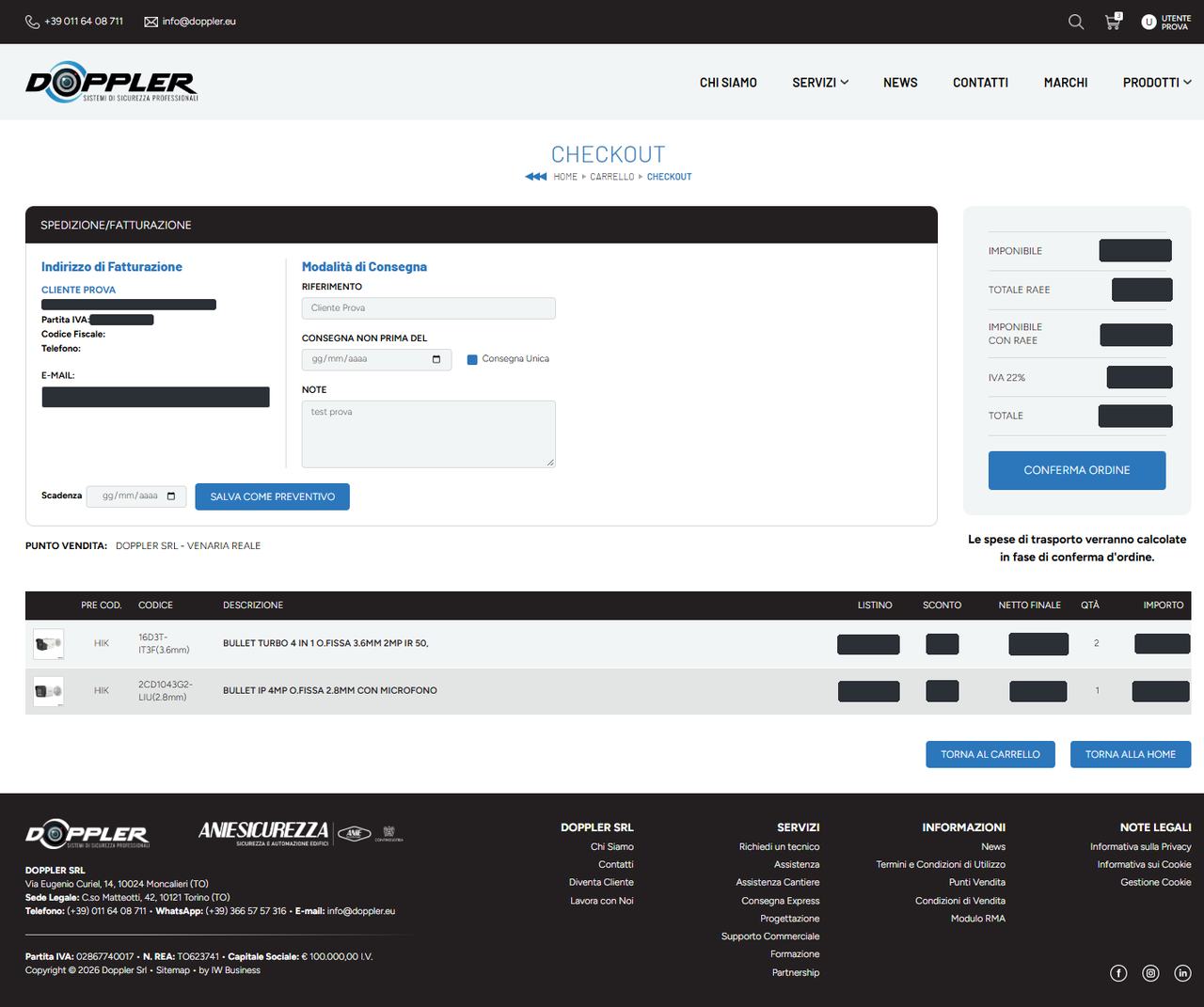Open Instagram page from footer icon
Screen dimensions: 1204x1007
coord(1150,973)
